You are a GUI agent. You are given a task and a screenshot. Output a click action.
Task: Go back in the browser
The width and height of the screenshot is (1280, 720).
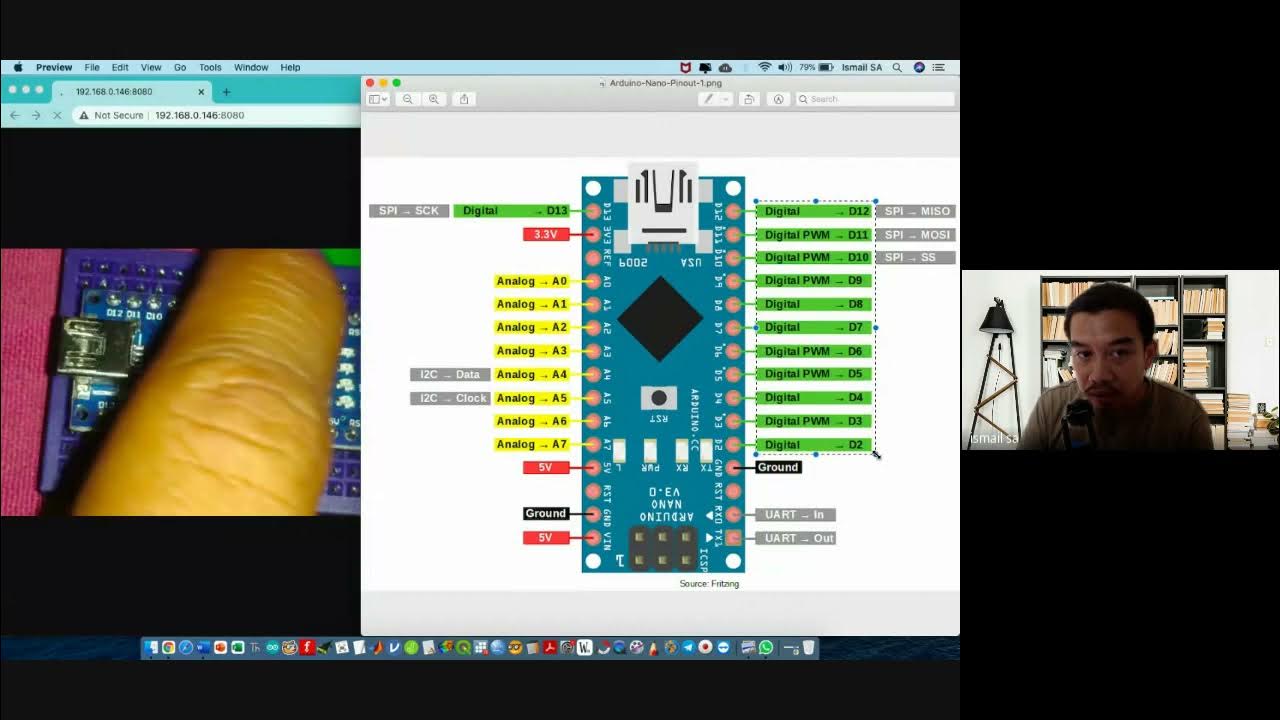tap(14, 115)
